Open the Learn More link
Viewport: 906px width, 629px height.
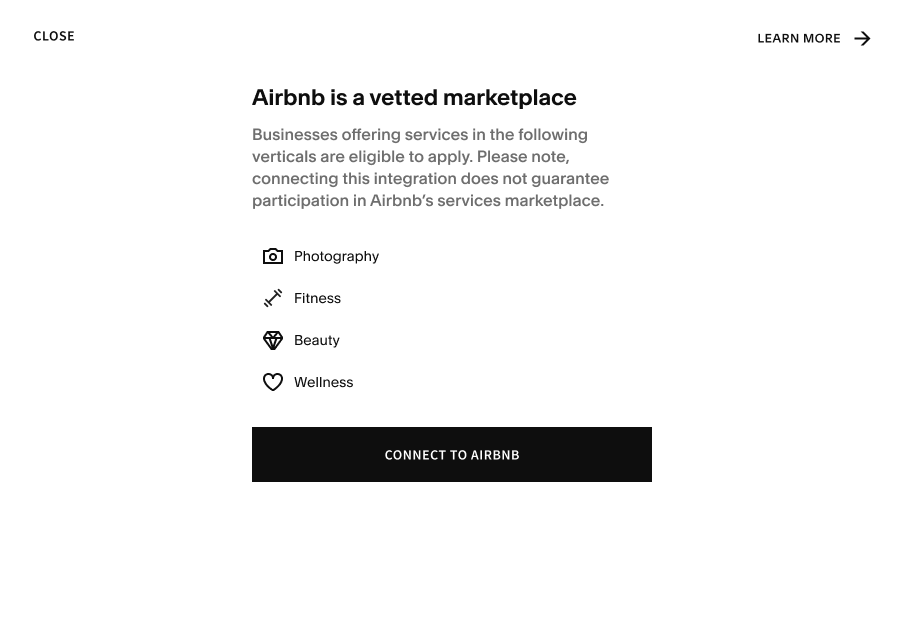(799, 39)
